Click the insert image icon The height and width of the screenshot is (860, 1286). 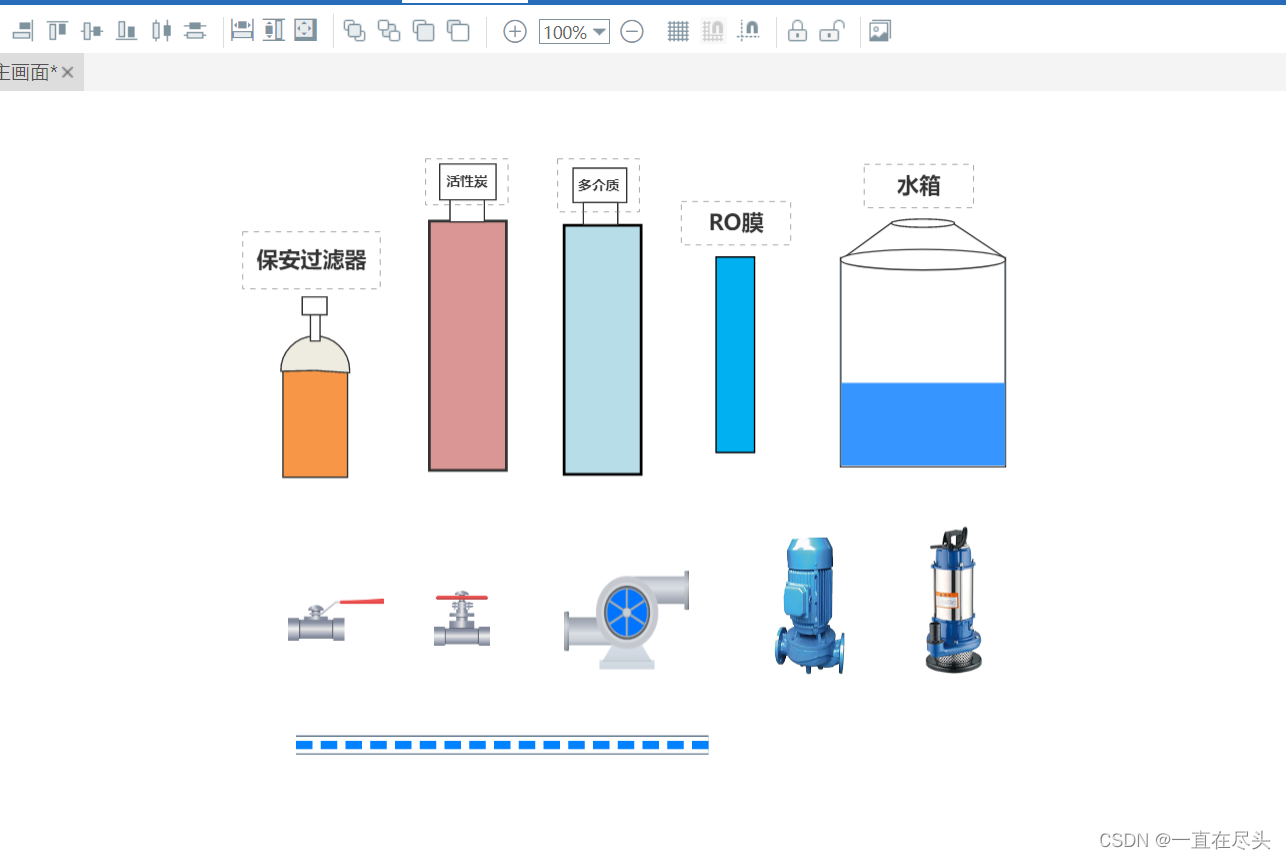pyautogui.click(x=878, y=31)
